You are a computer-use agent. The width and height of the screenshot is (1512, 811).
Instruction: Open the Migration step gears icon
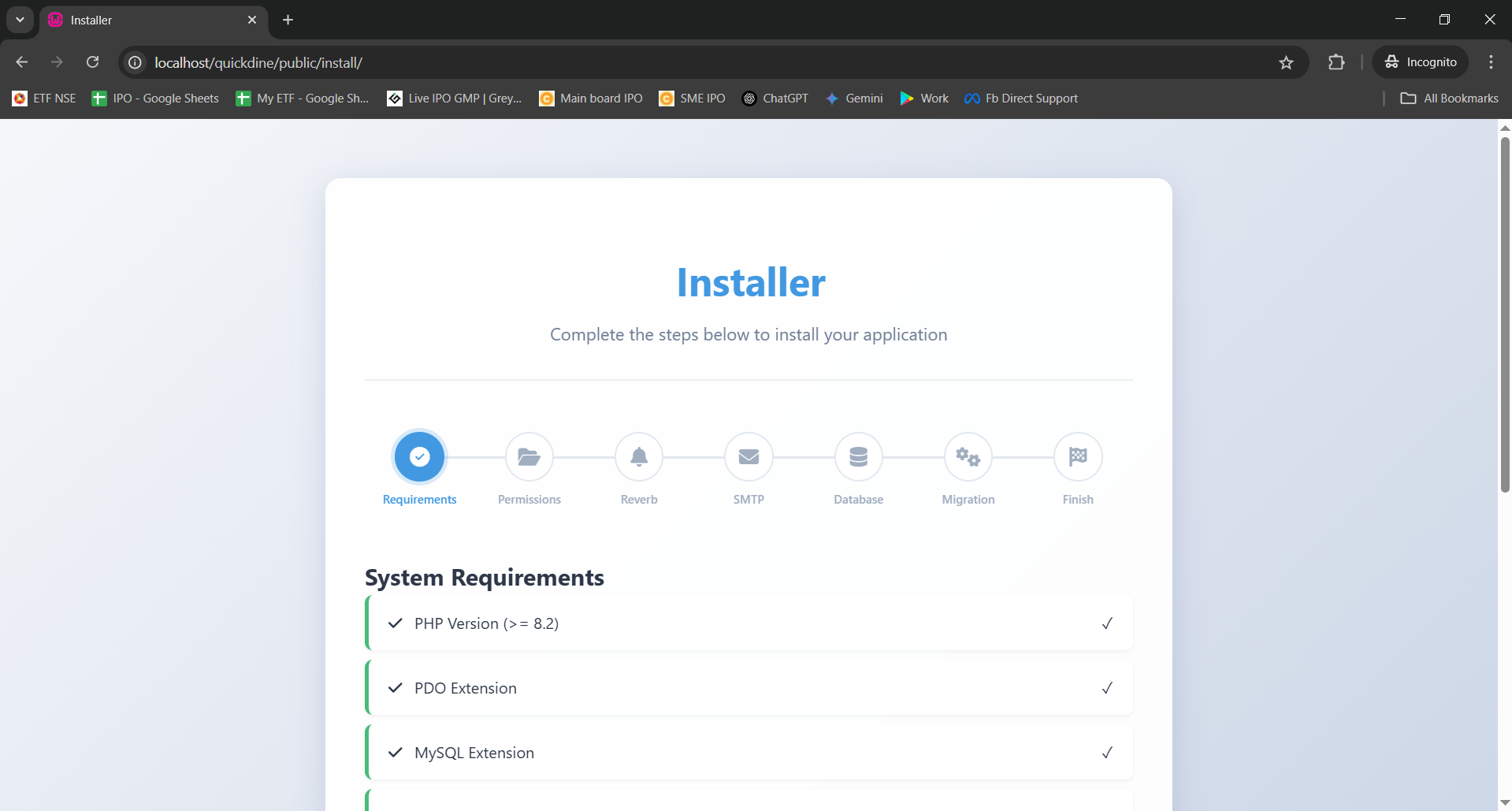(968, 456)
